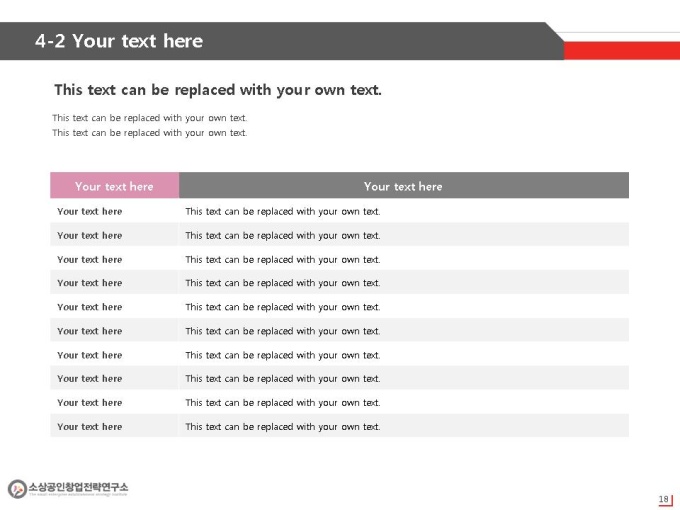Click the red accent bar in header
Image resolution: width=680 pixels, height=510 pixels.
point(622,51)
